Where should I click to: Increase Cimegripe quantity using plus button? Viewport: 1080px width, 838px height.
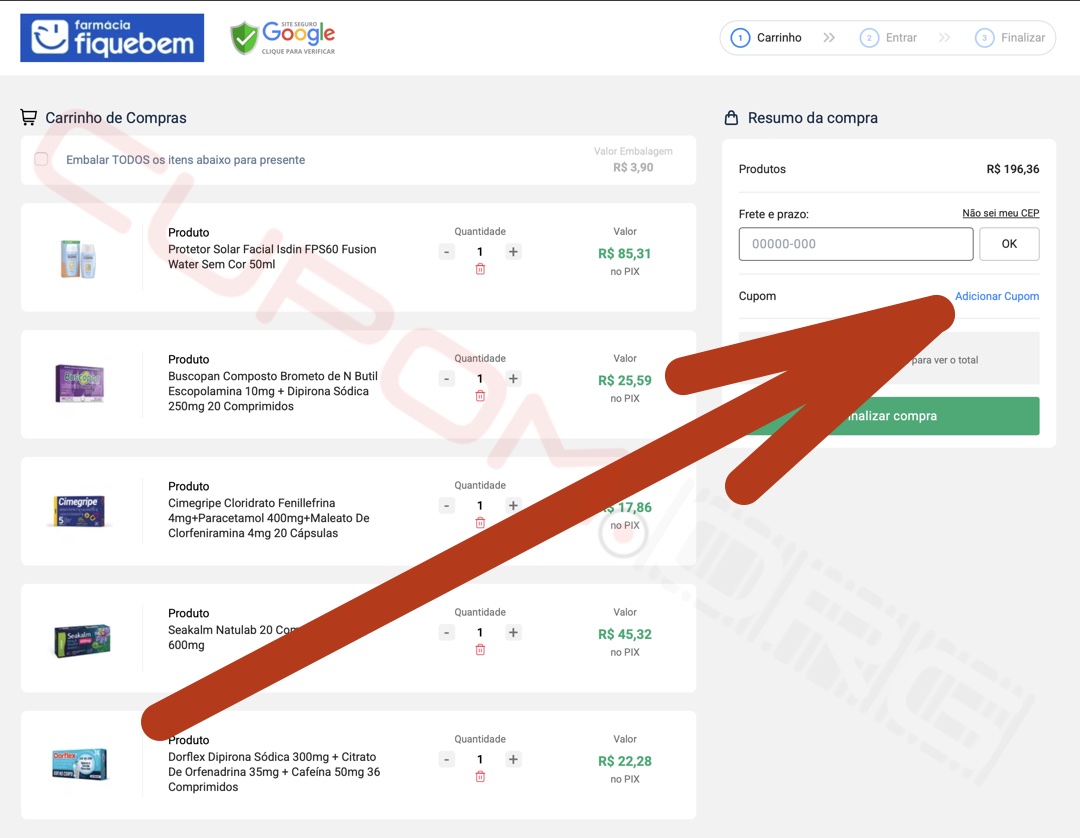[x=513, y=505]
